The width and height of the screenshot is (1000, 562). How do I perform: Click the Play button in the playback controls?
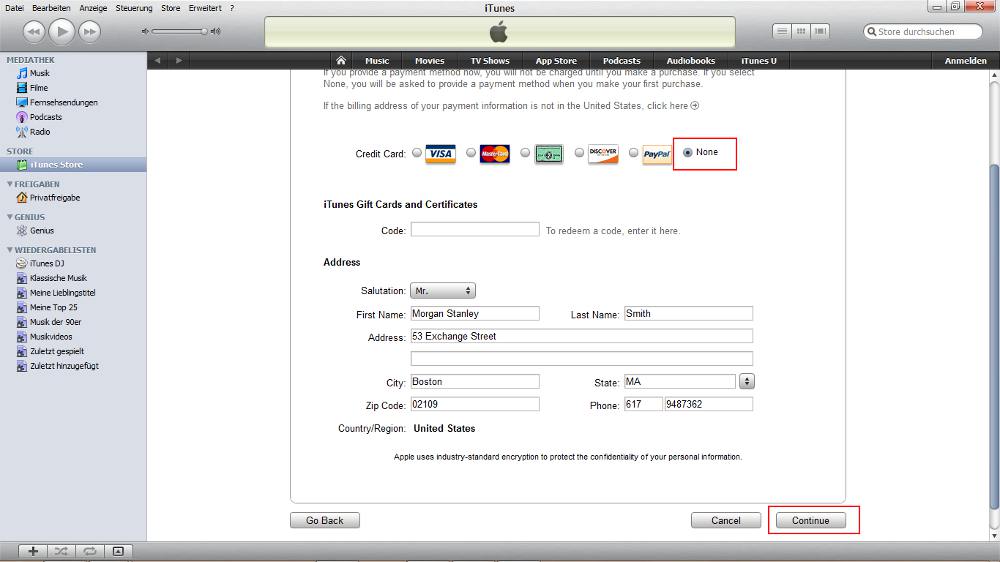click(61, 32)
